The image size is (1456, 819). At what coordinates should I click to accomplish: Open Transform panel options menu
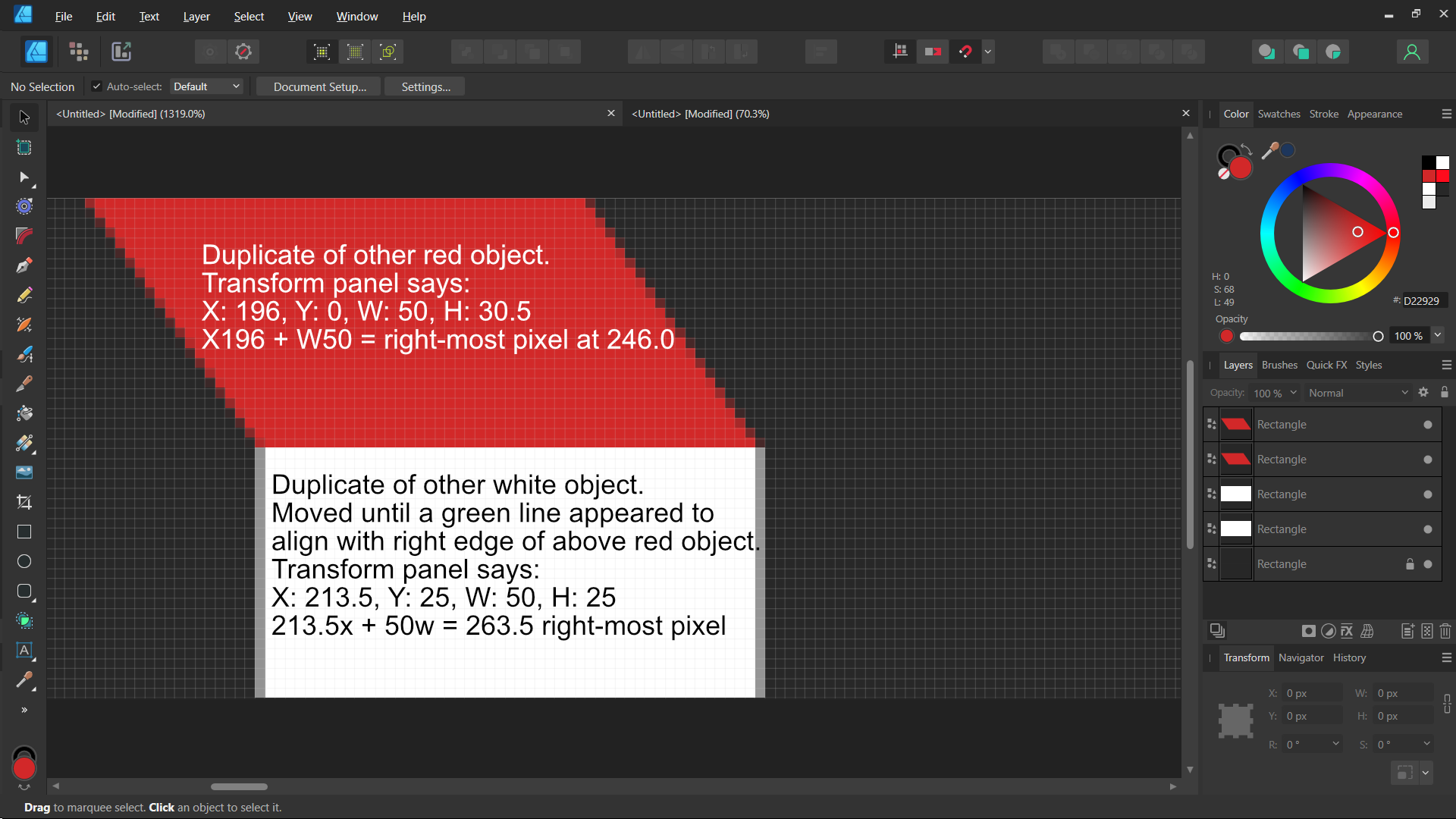pyautogui.click(x=1446, y=657)
